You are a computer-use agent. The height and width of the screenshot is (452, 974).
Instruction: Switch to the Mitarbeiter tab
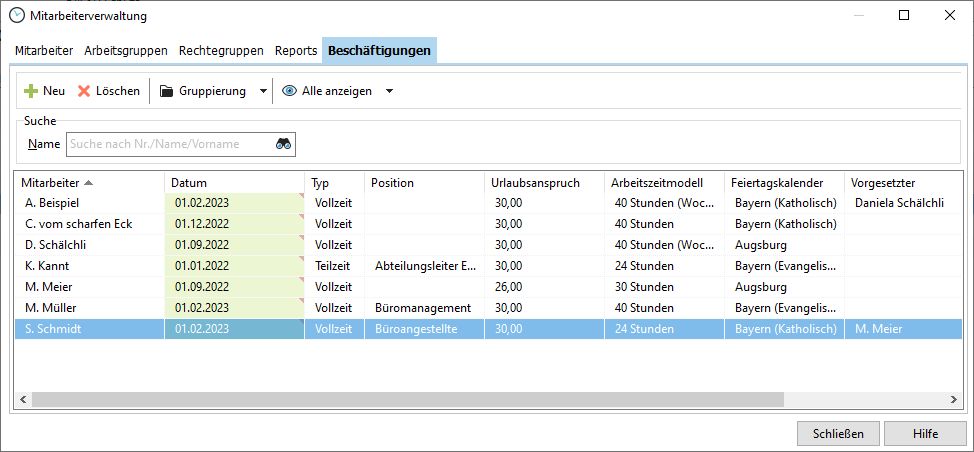(x=44, y=50)
